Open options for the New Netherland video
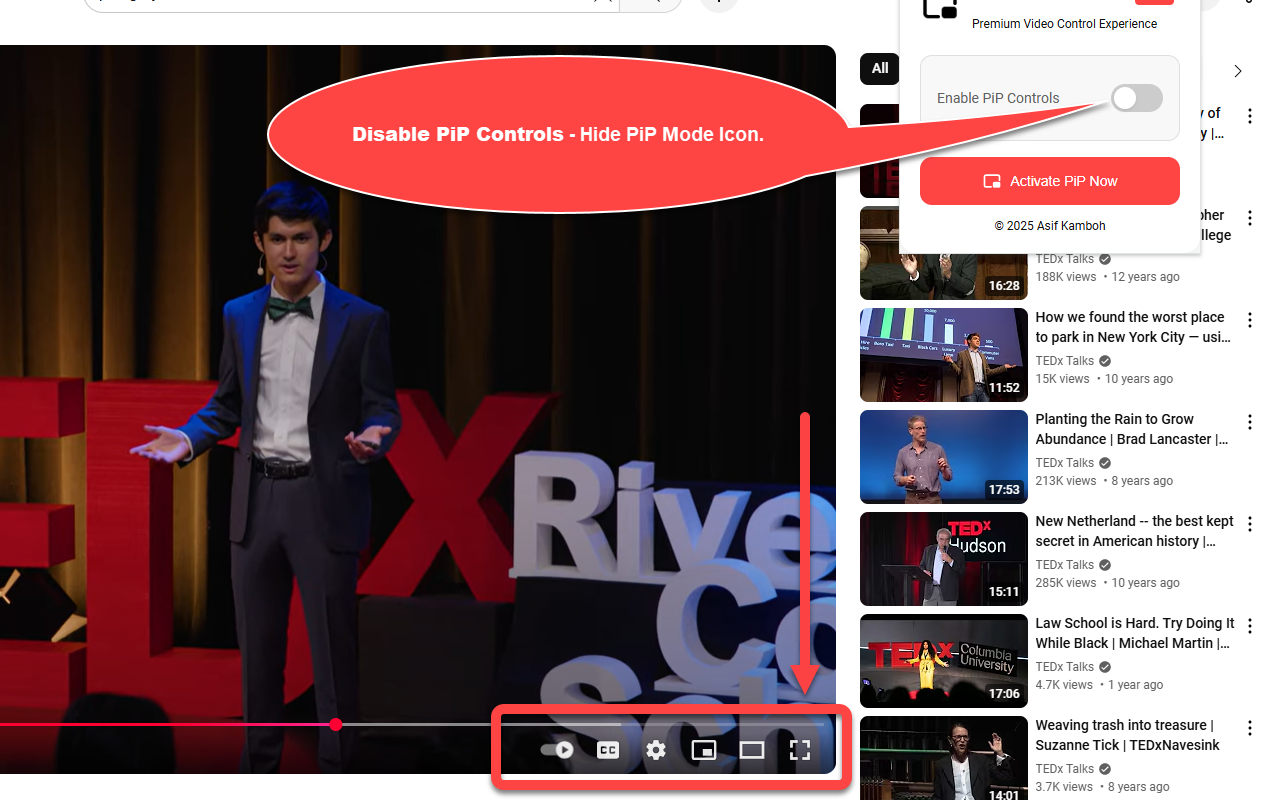 pos(1250,524)
